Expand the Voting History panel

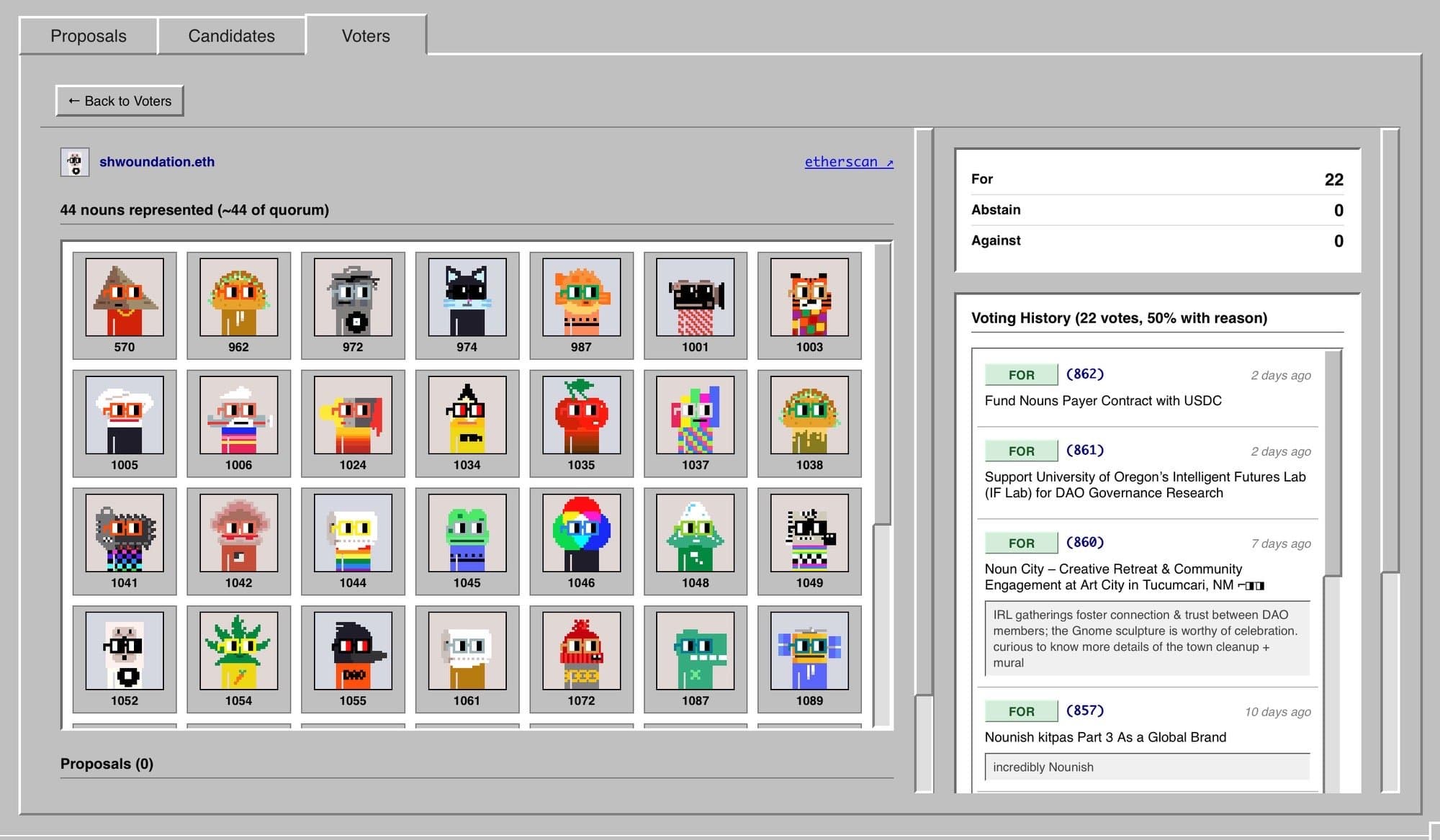(1119, 317)
